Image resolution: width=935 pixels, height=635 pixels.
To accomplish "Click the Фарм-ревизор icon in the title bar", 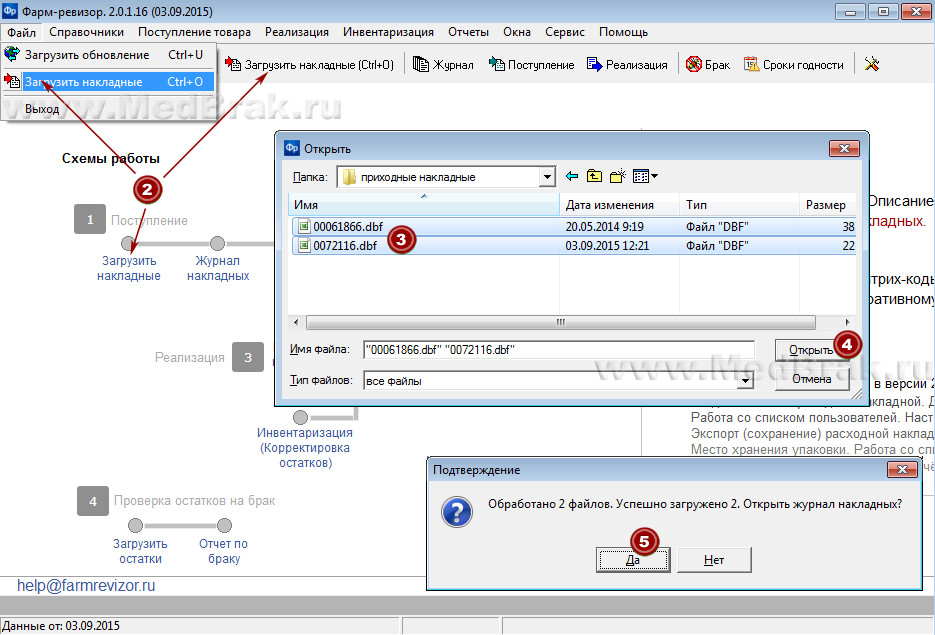I will (10, 11).
